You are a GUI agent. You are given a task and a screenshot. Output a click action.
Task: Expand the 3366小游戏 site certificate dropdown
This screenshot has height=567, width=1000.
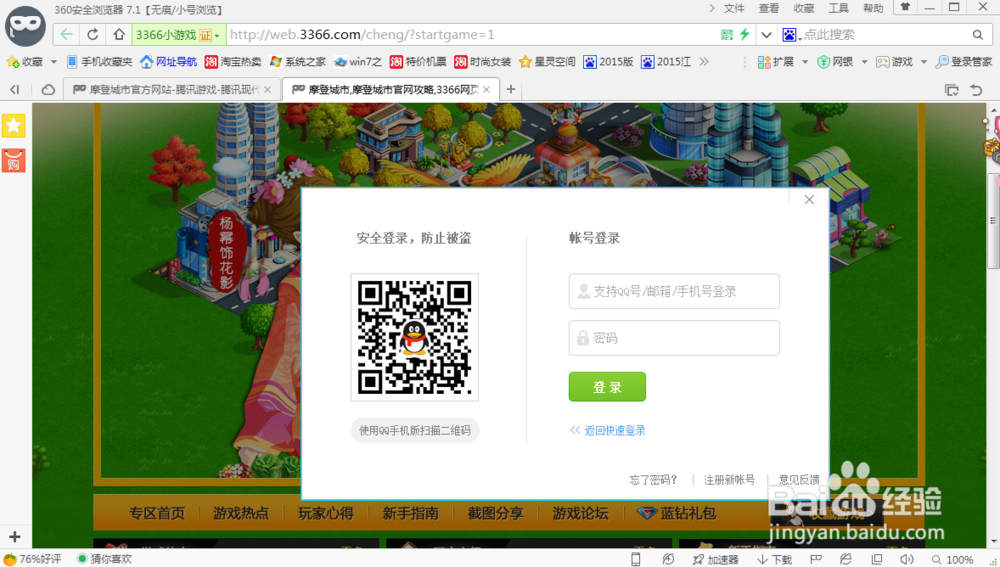(217, 35)
